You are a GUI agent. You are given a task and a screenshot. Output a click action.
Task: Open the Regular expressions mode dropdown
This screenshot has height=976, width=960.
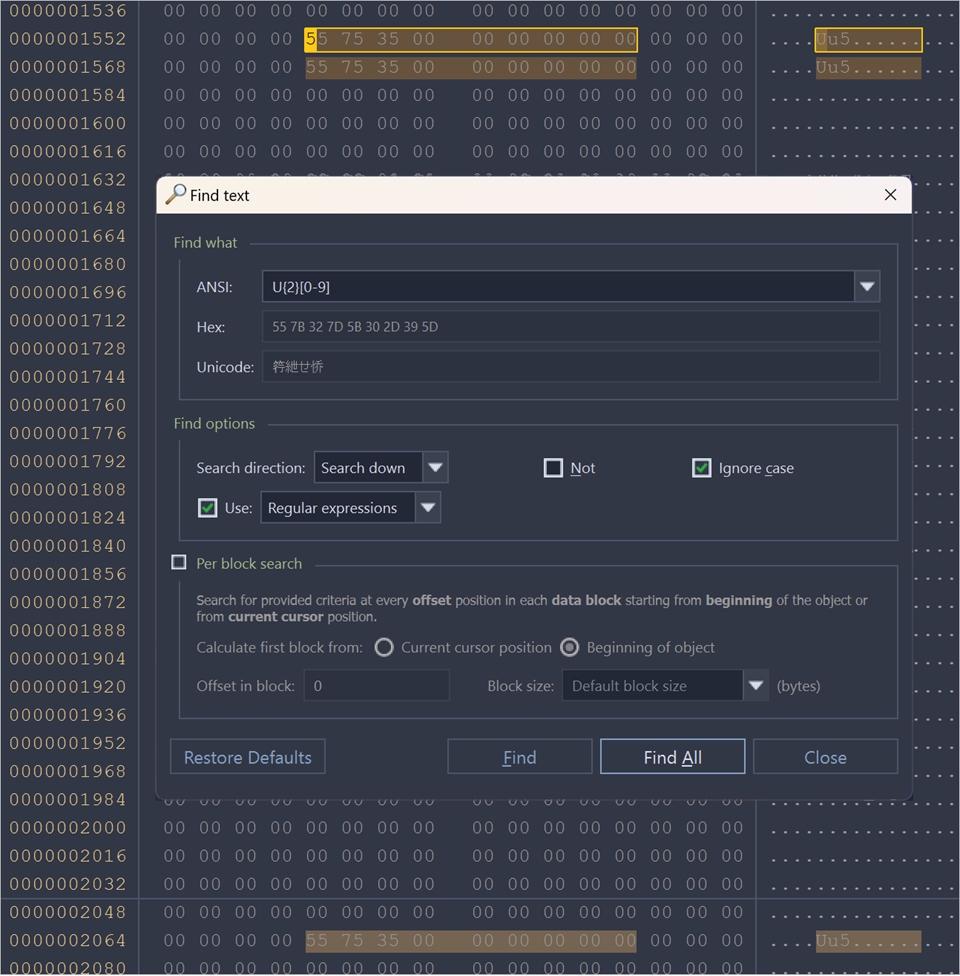[428, 508]
